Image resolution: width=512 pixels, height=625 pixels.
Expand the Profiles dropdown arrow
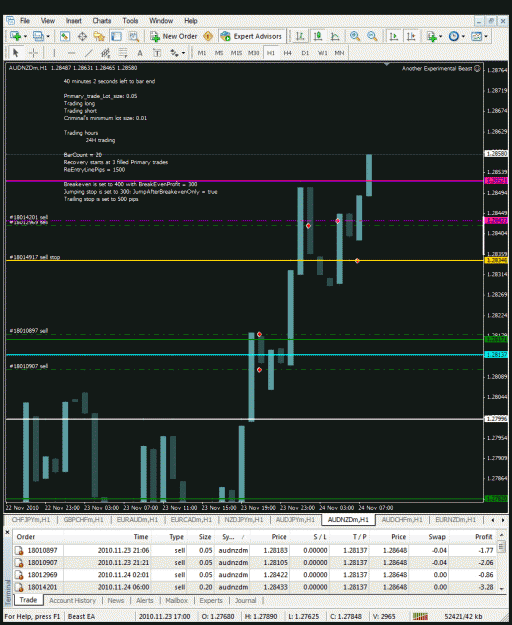coord(48,36)
